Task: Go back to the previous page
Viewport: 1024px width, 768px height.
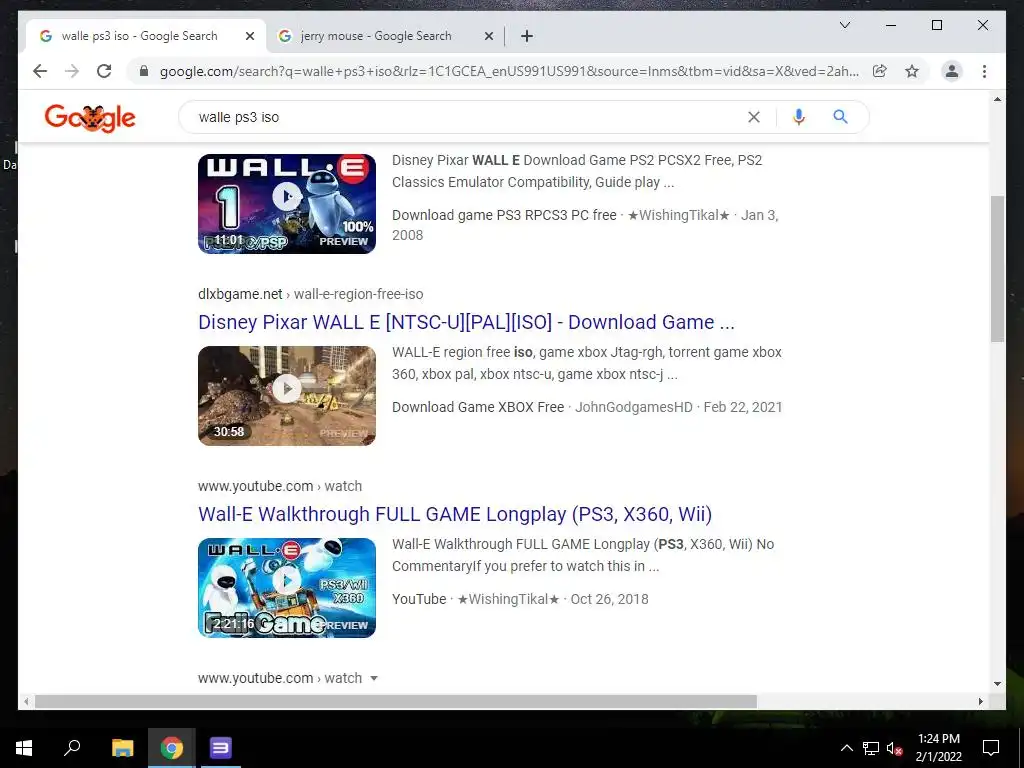Action: click(x=40, y=71)
